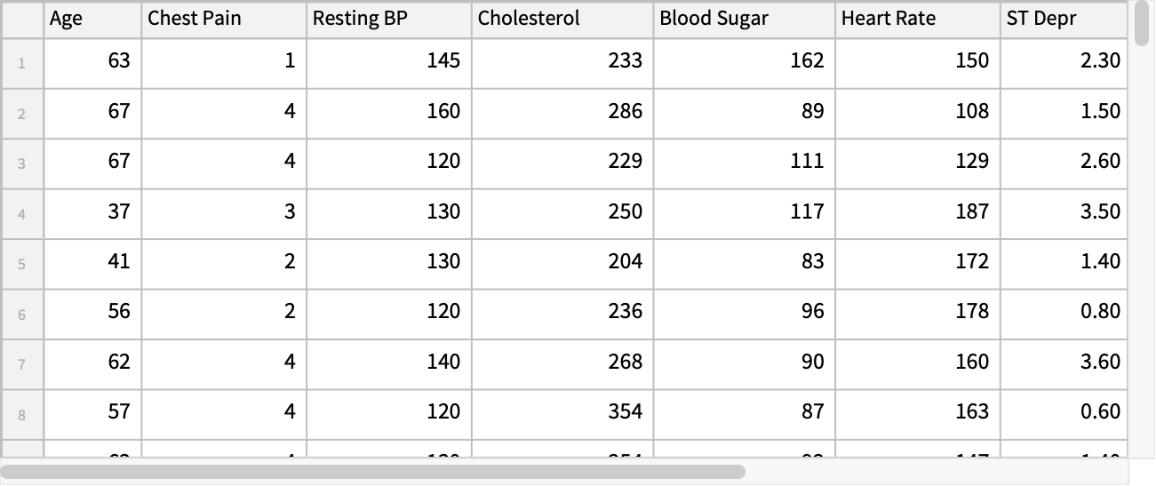
Task: Select row number 1 header
Action: [21, 63]
